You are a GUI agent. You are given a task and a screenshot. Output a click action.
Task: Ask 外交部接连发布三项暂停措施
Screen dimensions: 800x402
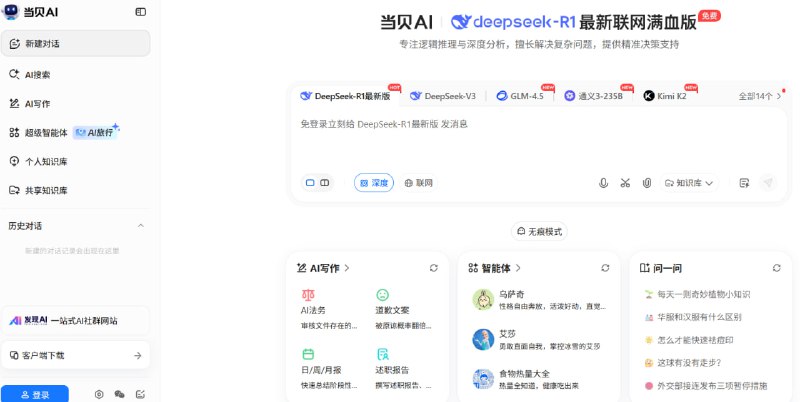pos(706,386)
